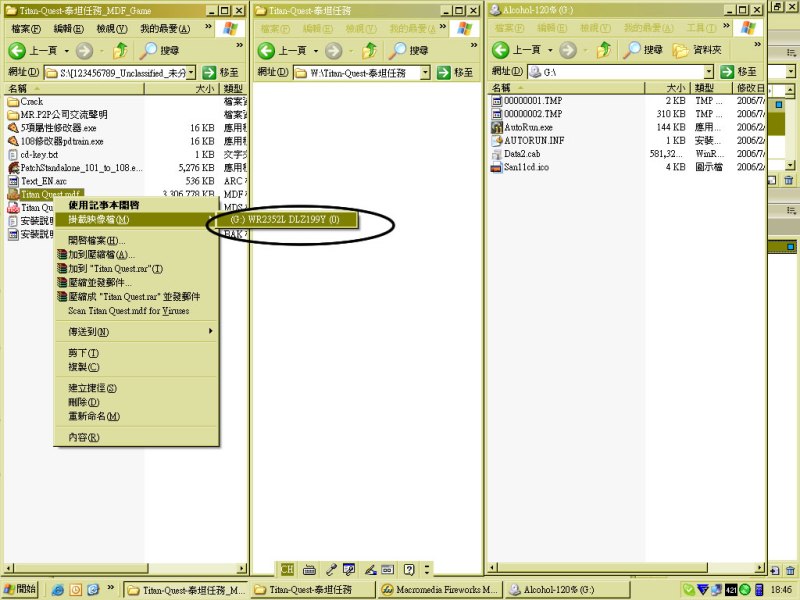
Task: Select the (G:) WR2352L DLZ199Y submenu entry
Action: [x=285, y=219]
